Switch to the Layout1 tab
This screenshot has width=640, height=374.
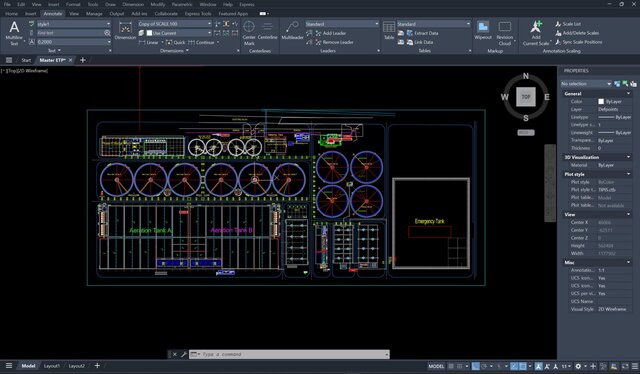51,366
